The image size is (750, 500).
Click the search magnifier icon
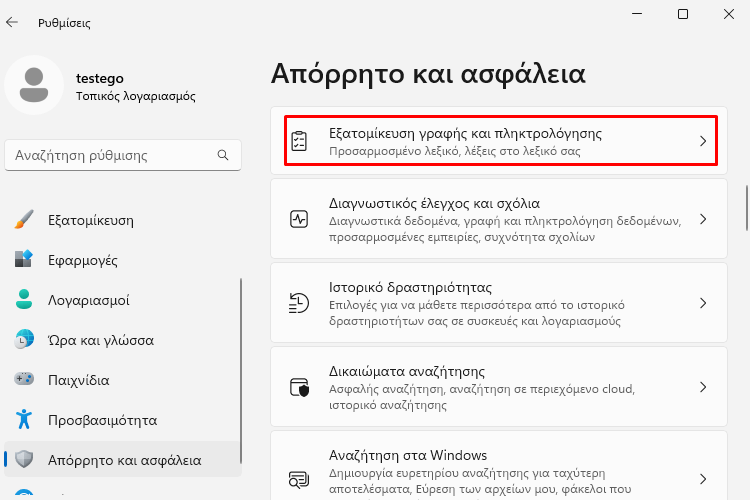click(222, 155)
